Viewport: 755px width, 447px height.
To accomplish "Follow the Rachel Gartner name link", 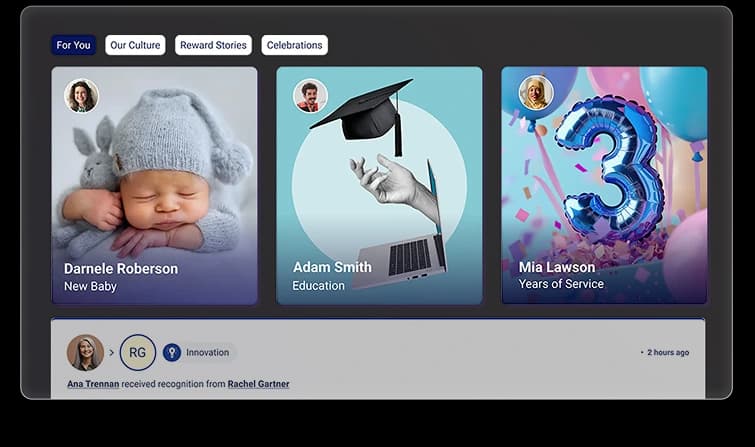I will click(258, 384).
